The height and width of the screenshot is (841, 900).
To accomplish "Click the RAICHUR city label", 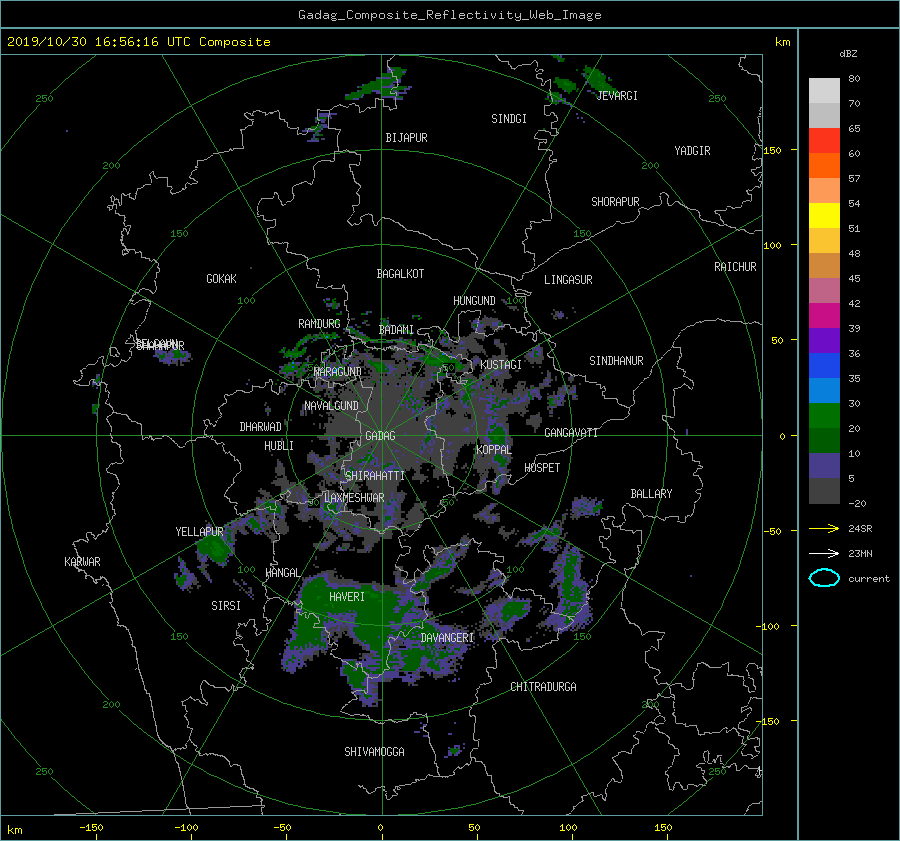I will point(735,267).
